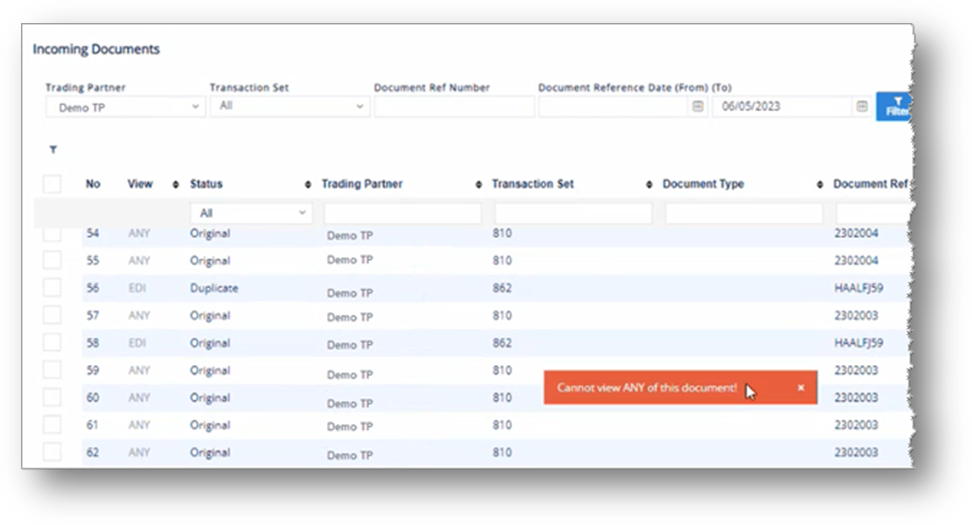The width and height of the screenshot is (972, 525).
Task: Click transaction set 810 in row 62
Action: [502, 452]
